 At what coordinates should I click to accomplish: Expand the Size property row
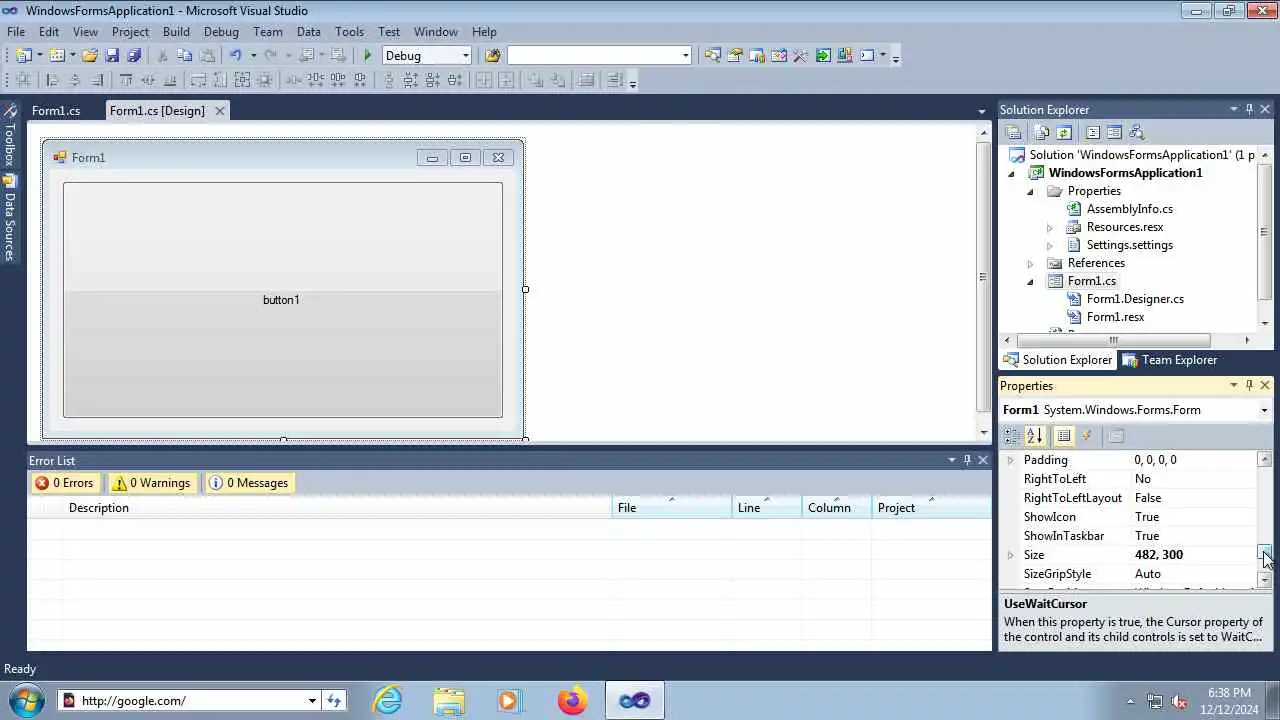(1010, 555)
